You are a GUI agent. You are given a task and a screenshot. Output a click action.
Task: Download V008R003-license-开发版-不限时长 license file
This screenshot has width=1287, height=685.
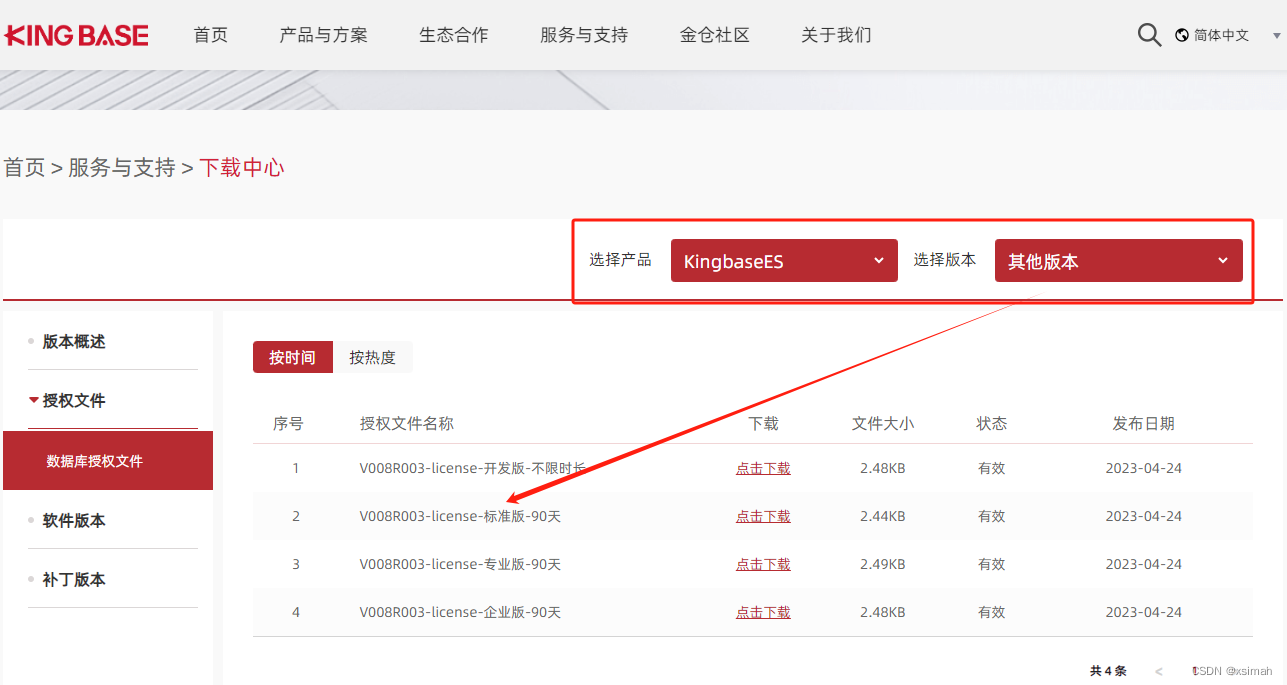coord(763,467)
